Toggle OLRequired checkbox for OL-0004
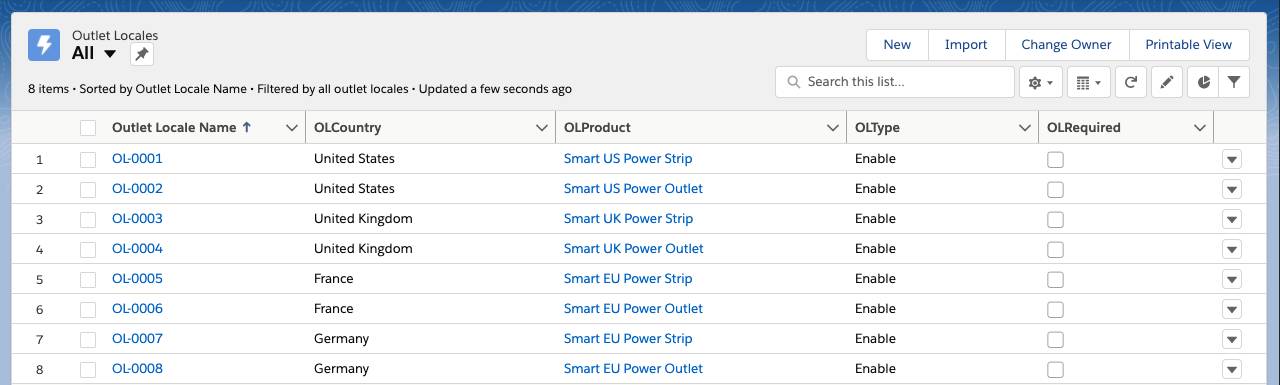The width and height of the screenshot is (1280, 385). point(1055,249)
